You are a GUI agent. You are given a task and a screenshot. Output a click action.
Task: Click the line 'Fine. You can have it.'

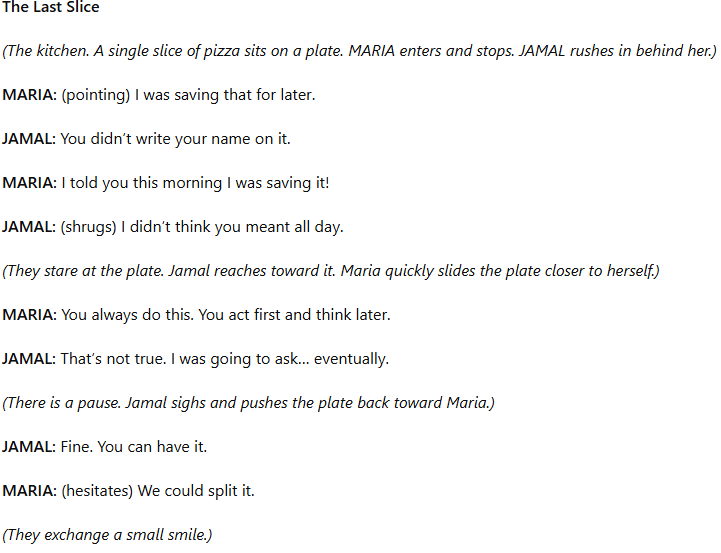(x=134, y=447)
